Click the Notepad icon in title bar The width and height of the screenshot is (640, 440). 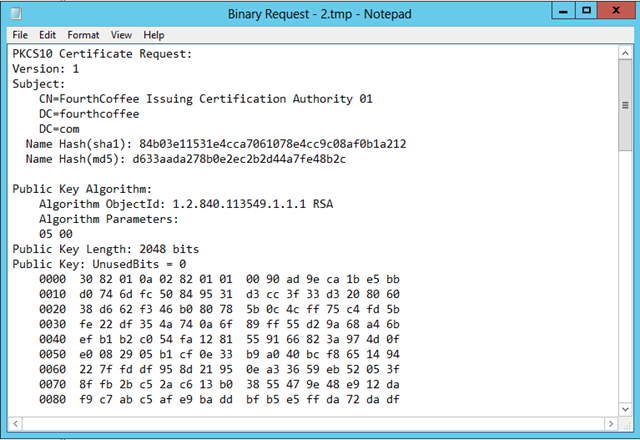16,14
